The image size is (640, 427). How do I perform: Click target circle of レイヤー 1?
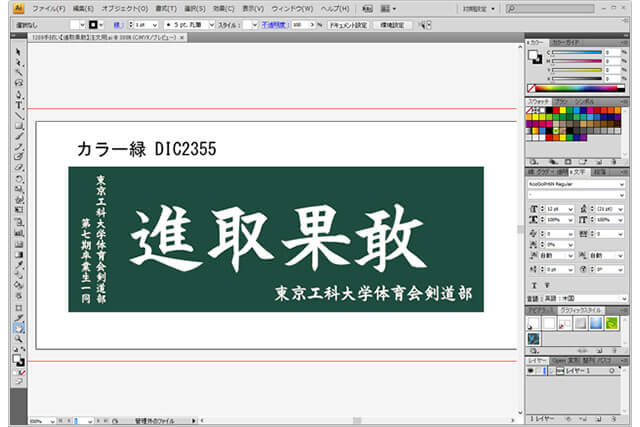[x=611, y=371]
